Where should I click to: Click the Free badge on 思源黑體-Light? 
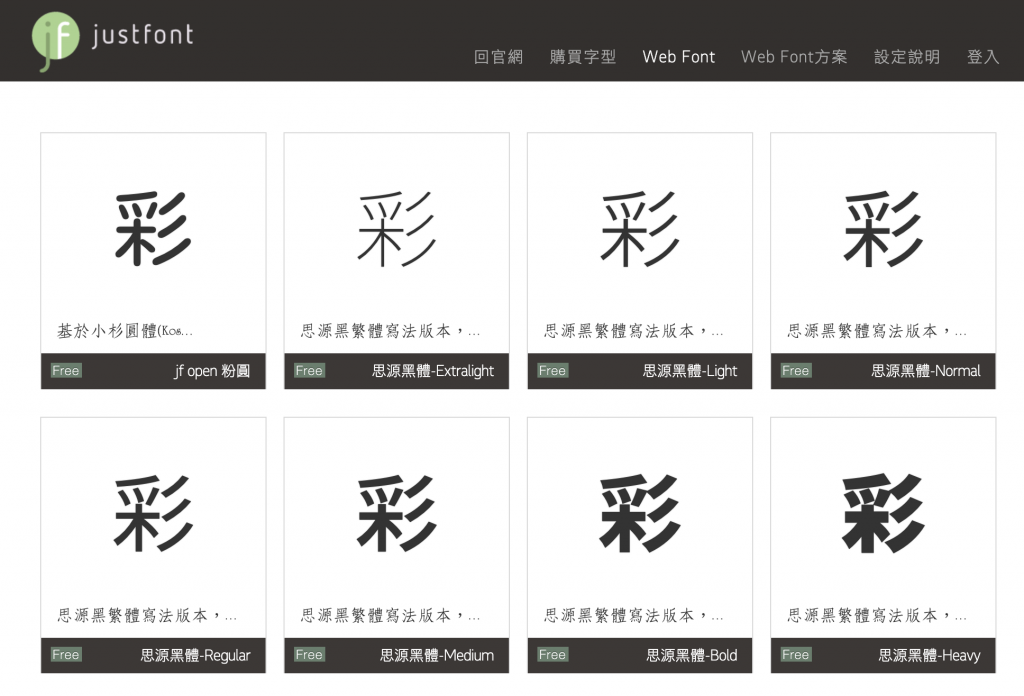point(552,371)
